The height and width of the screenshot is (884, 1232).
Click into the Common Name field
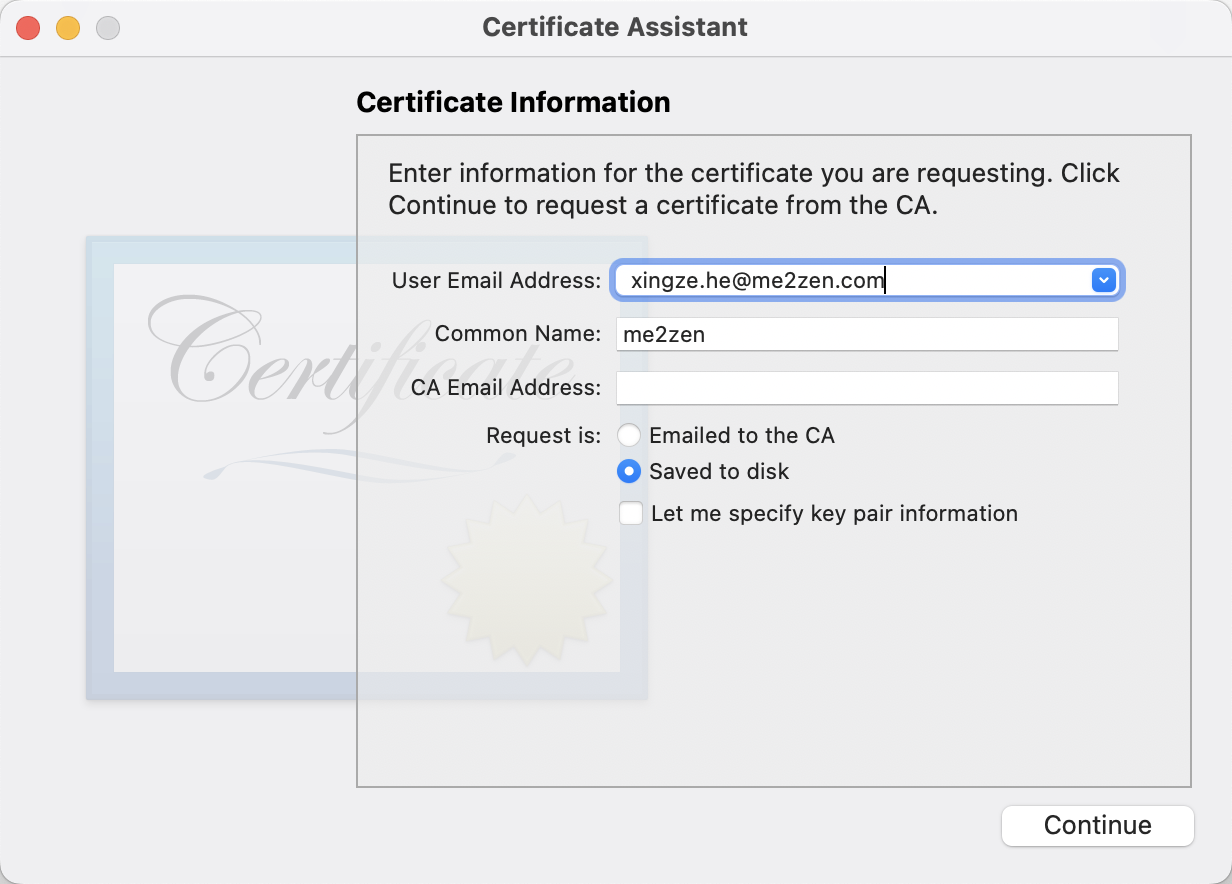point(866,335)
